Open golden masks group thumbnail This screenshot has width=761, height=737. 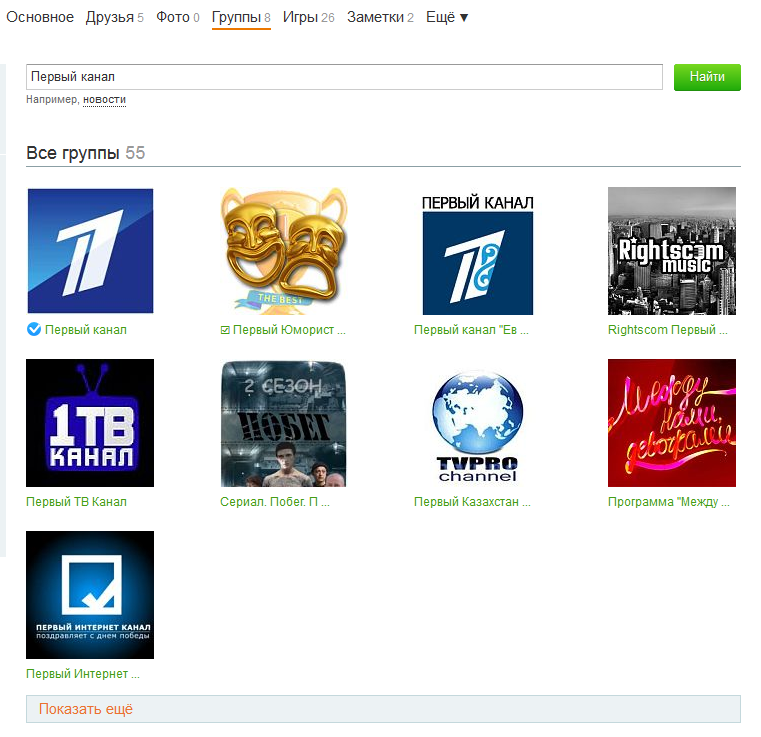(284, 251)
